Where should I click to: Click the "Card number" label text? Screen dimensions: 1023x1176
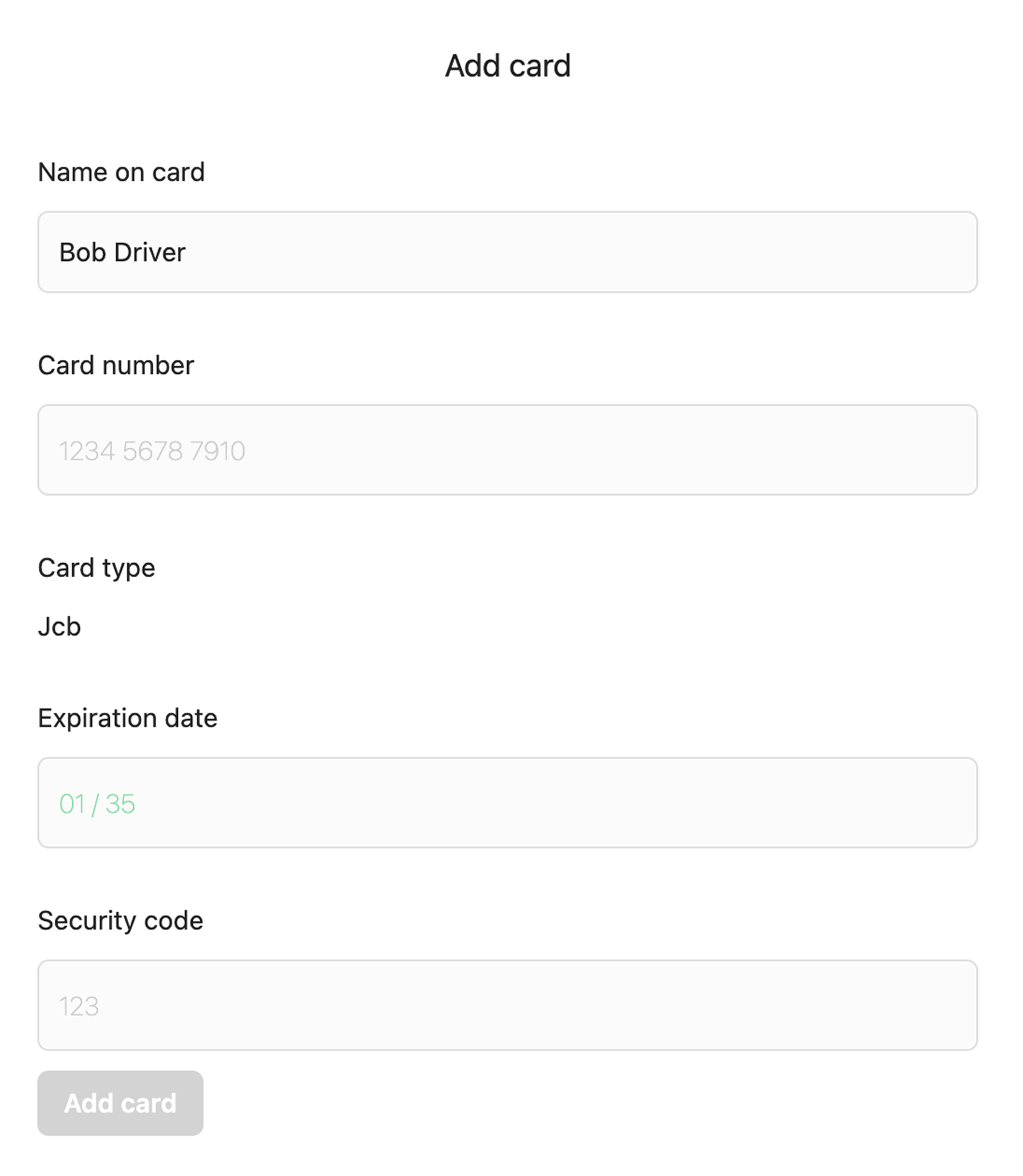click(116, 365)
